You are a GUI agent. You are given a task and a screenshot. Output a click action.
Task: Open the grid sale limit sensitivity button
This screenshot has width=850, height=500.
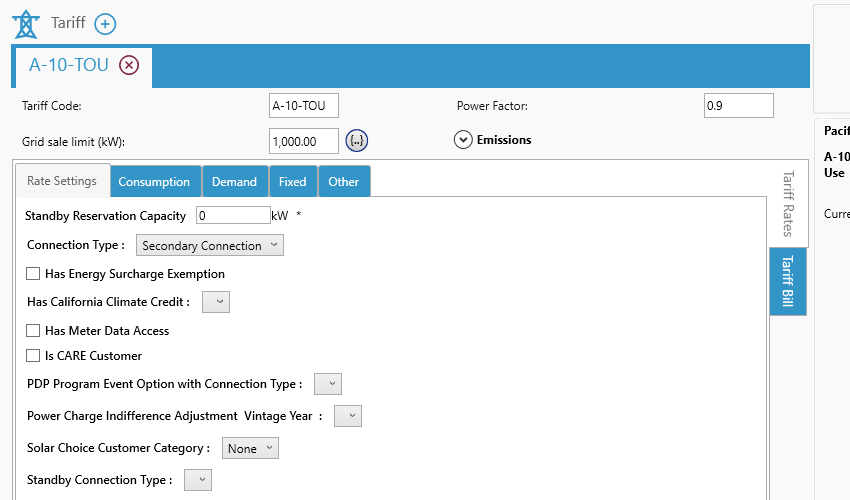pyautogui.click(x=357, y=141)
